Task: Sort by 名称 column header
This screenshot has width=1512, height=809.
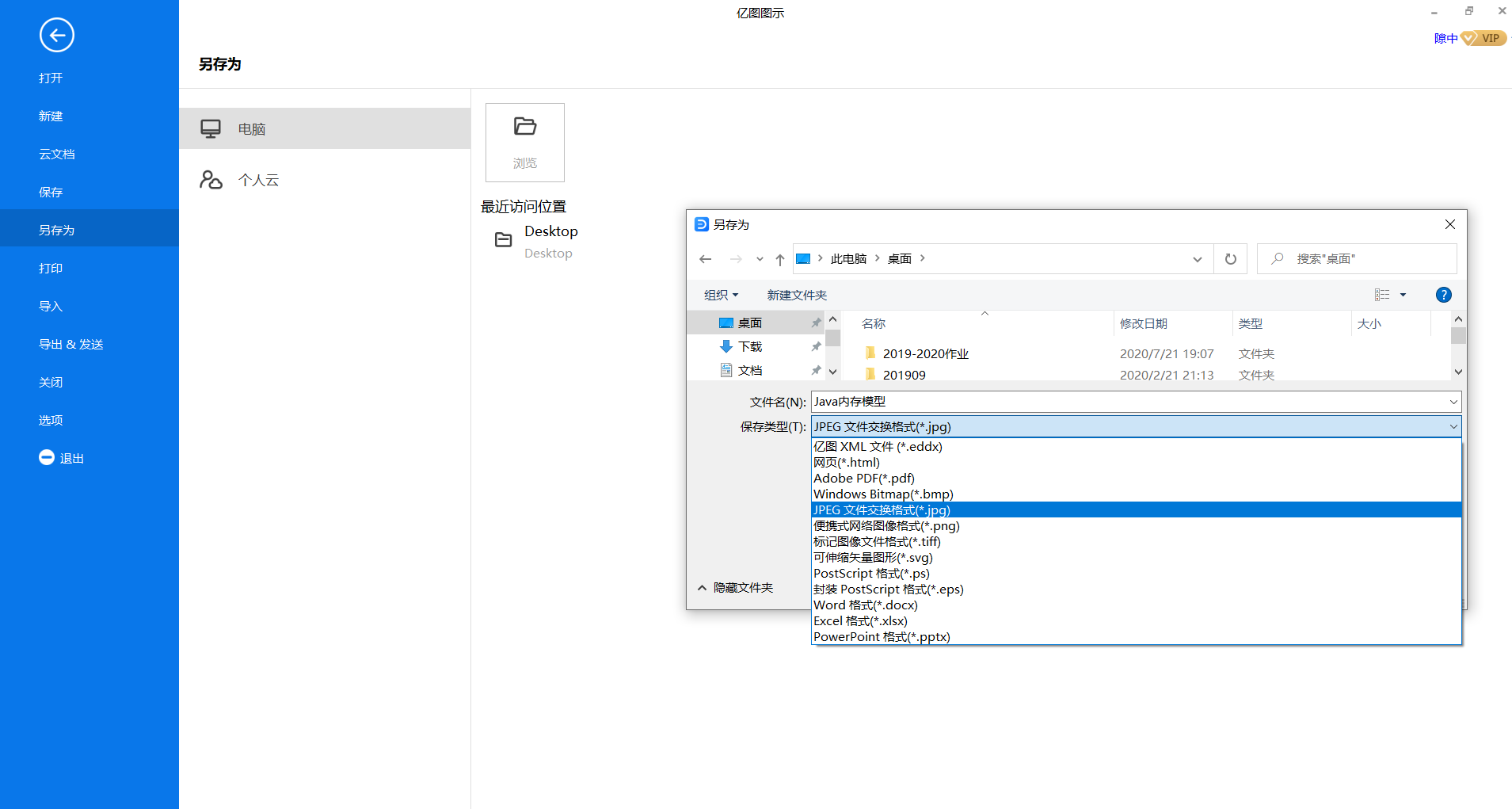Action: click(x=985, y=323)
